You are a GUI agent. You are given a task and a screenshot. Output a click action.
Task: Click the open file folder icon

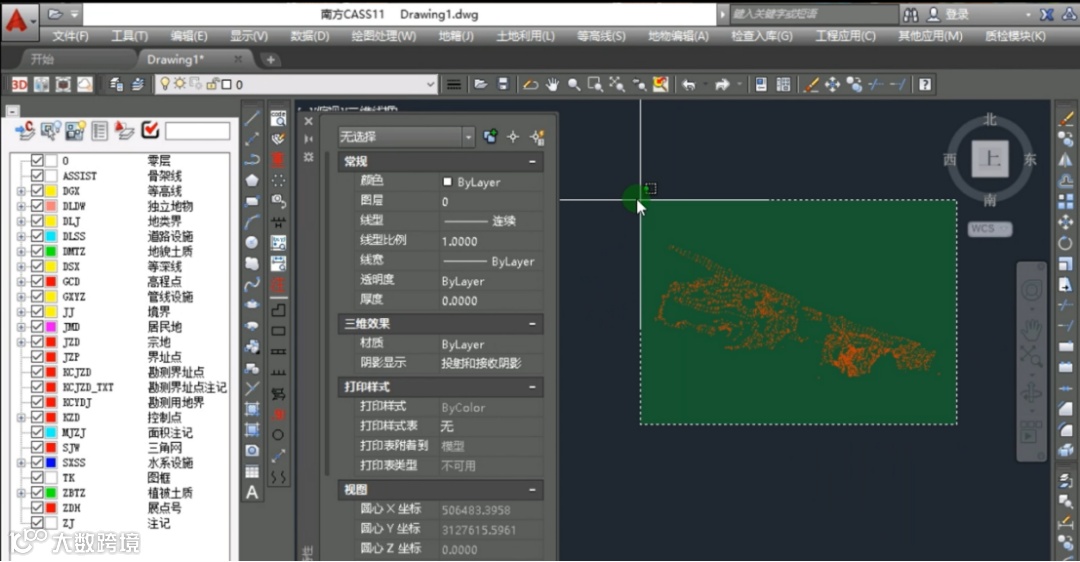[481, 84]
